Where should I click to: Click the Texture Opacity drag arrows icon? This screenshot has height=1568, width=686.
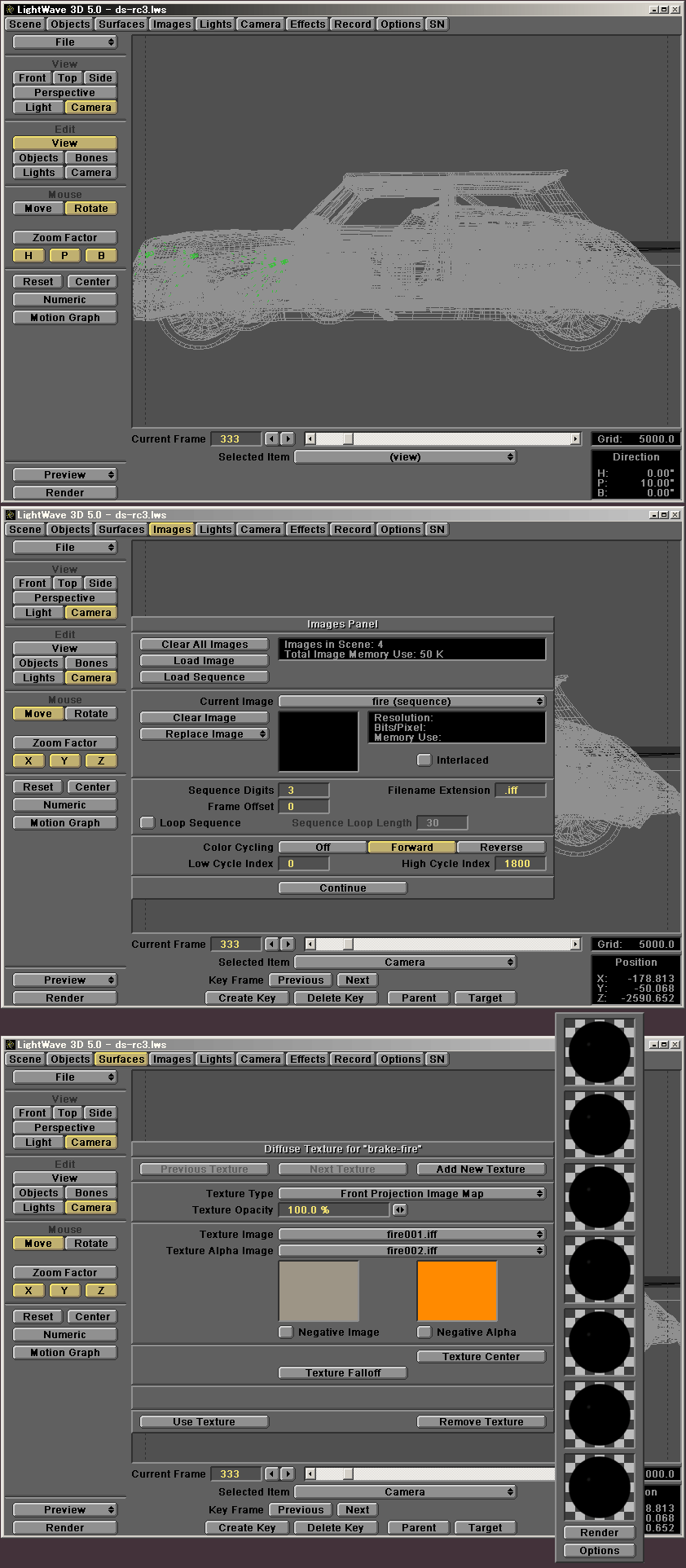399,1209
